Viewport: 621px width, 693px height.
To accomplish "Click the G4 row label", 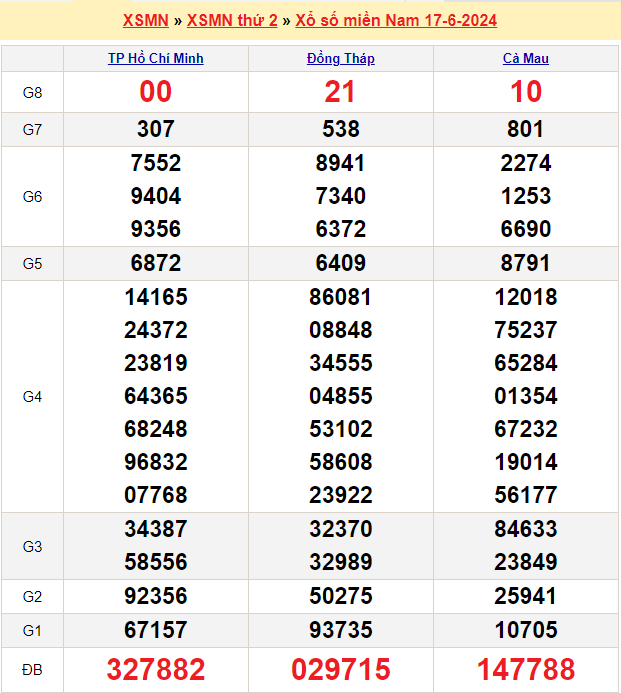I will coord(32,397).
